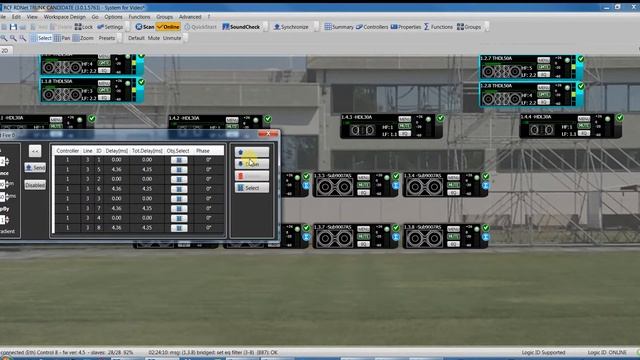
Task: Open the Edit menu
Action: [16, 17]
